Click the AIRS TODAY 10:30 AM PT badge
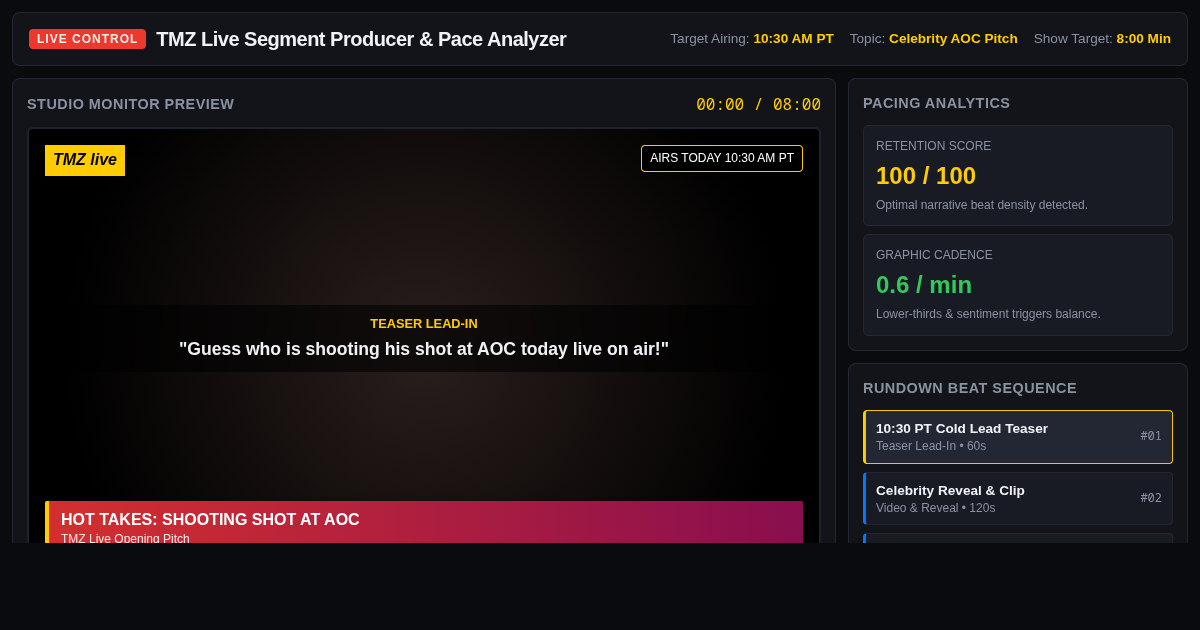Image resolution: width=1200 pixels, height=630 pixels. point(722,158)
